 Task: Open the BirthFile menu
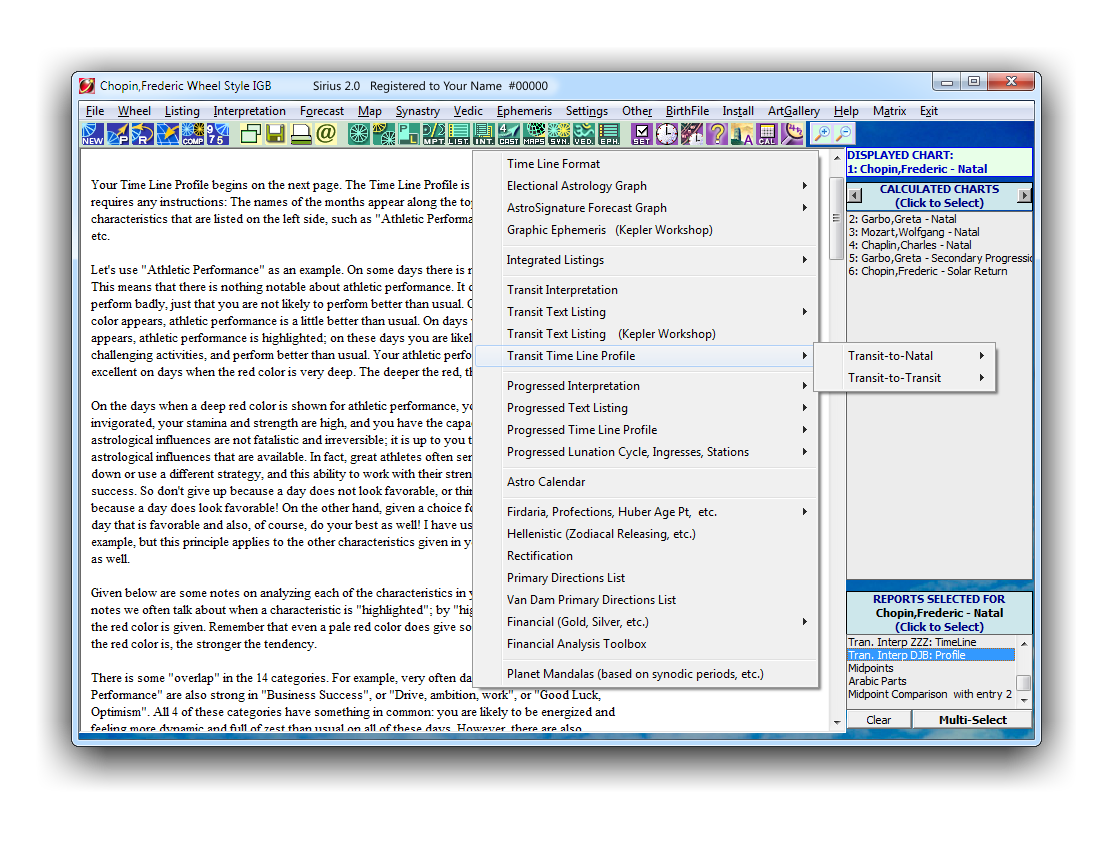click(687, 111)
